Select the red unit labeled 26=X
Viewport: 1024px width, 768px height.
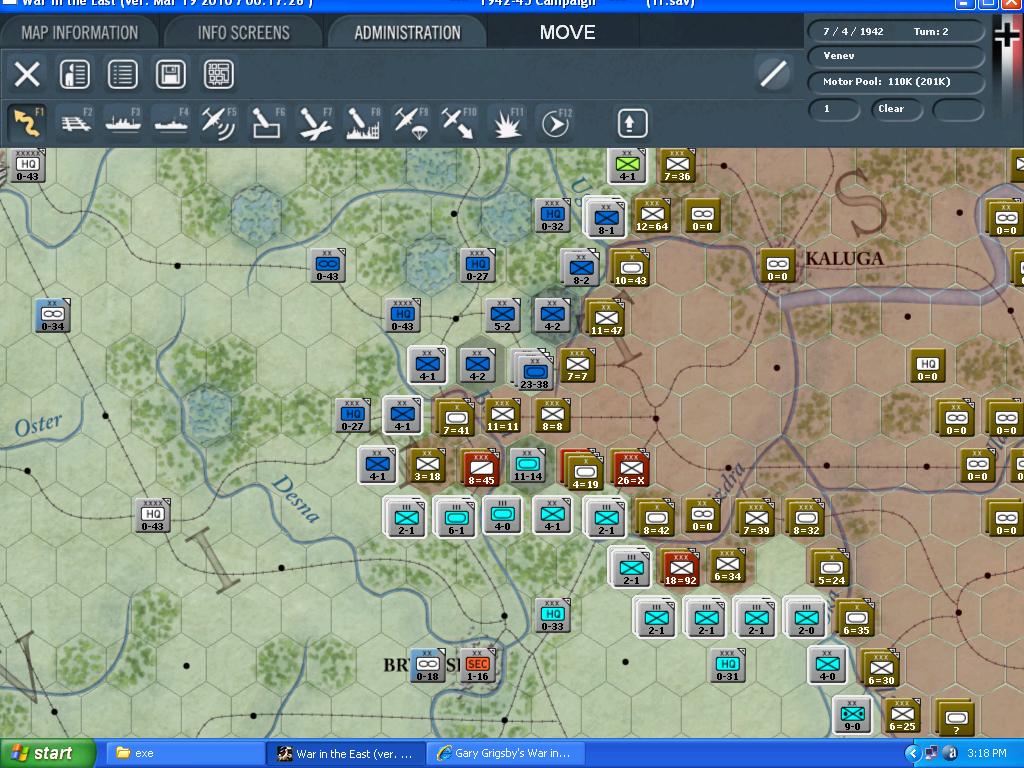pyautogui.click(x=630, y=468)
